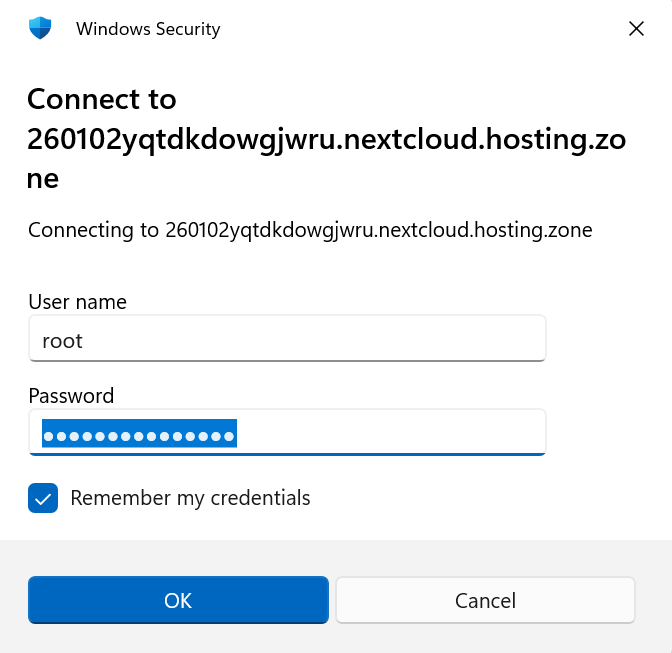The width and height of the screenshot is (672, 653).
Task: Click the User name label
Action: point(78,302)
